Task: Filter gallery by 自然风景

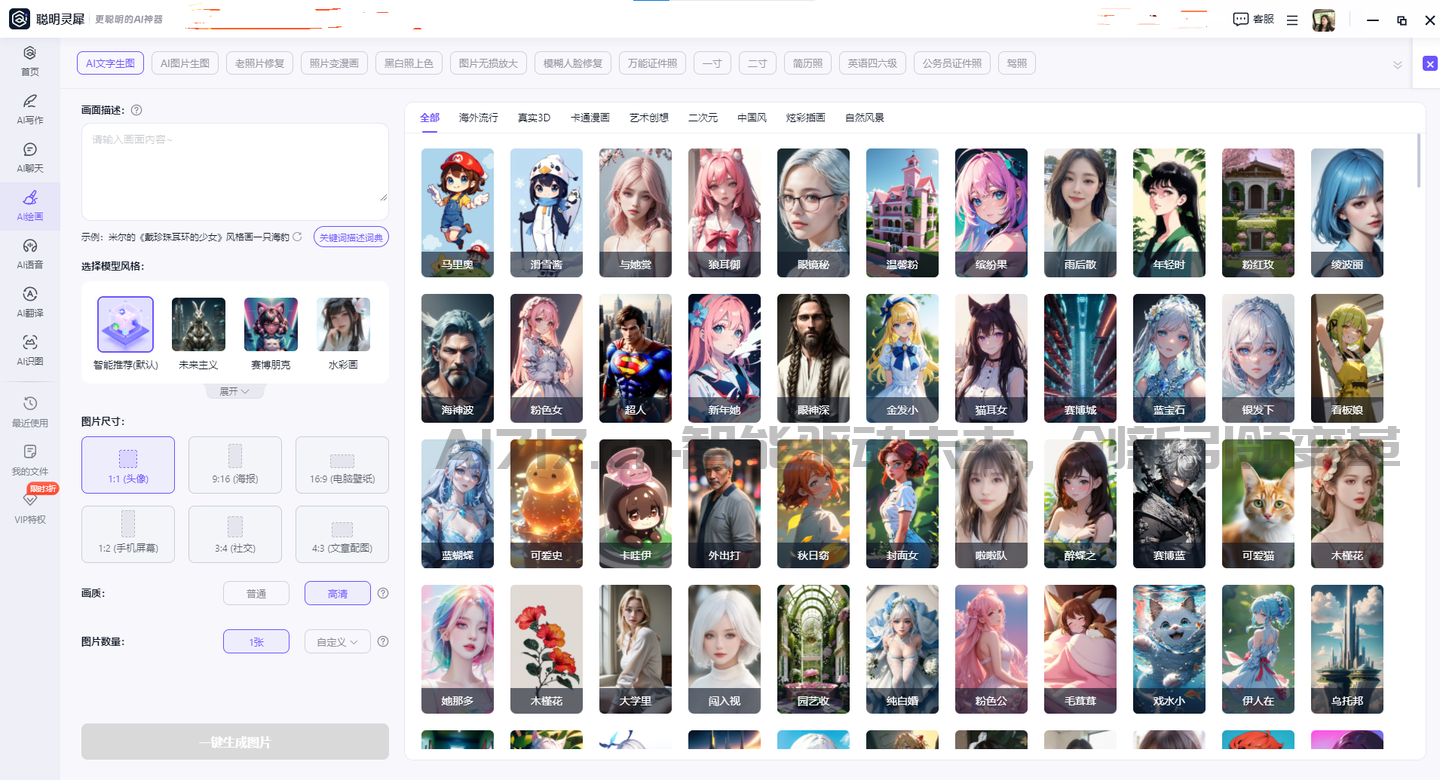Action: tap(864, 118)
